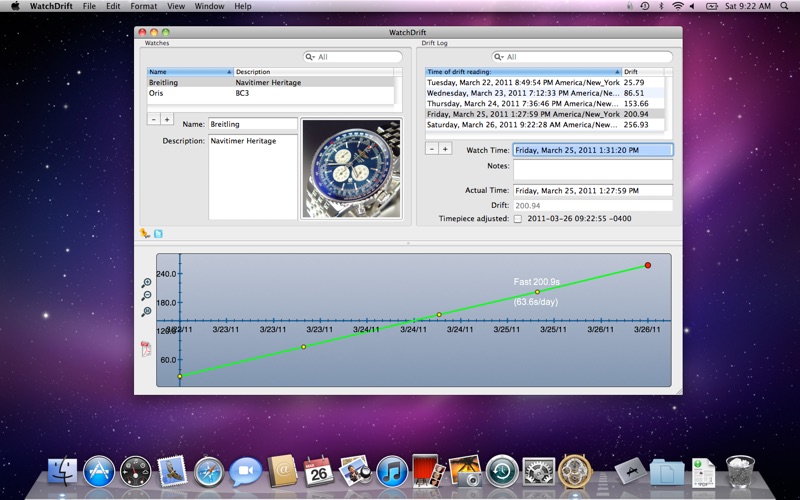Select the Friday, March 25 drift reading
This screenshot has height=500, width=800.
coord(544,114)
